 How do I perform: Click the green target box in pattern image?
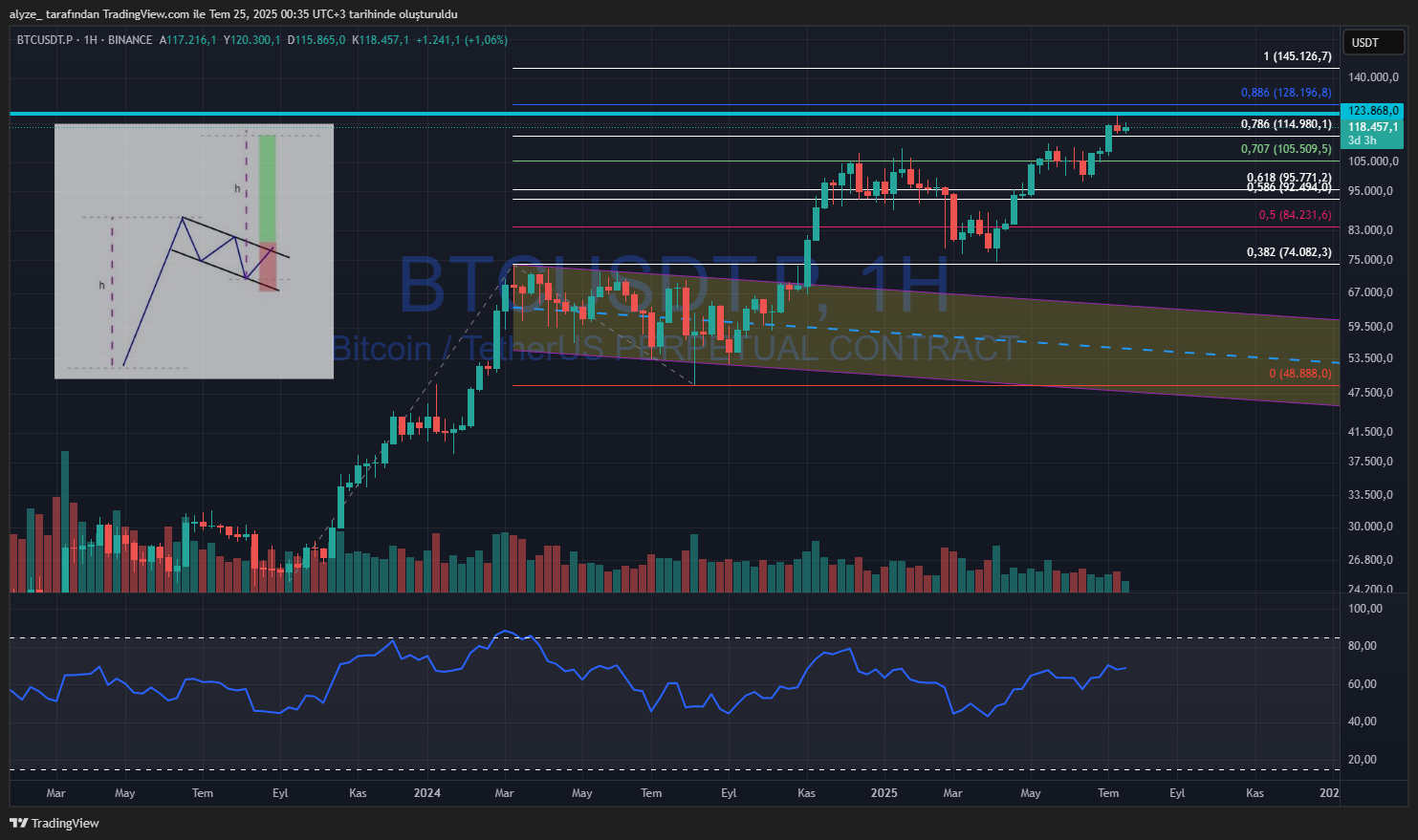click(267, 187)
